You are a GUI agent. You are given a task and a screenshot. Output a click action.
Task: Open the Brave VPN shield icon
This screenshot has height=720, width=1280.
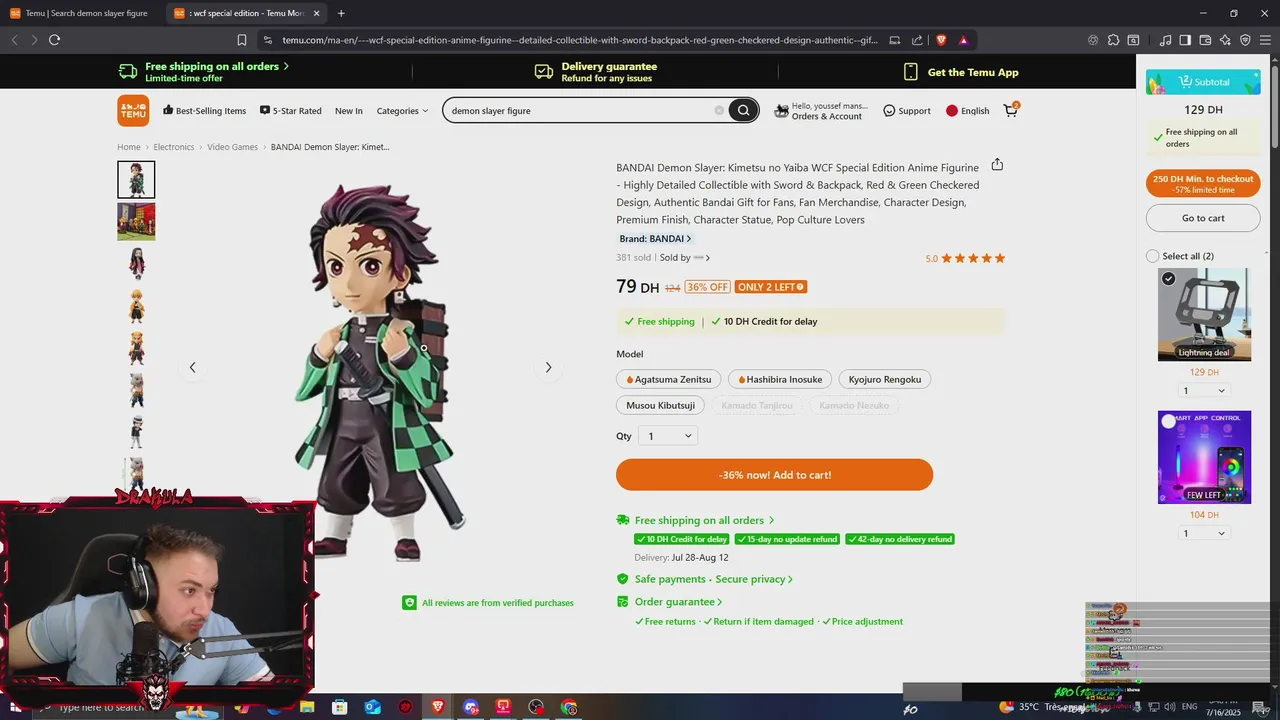pos(1245,40)
